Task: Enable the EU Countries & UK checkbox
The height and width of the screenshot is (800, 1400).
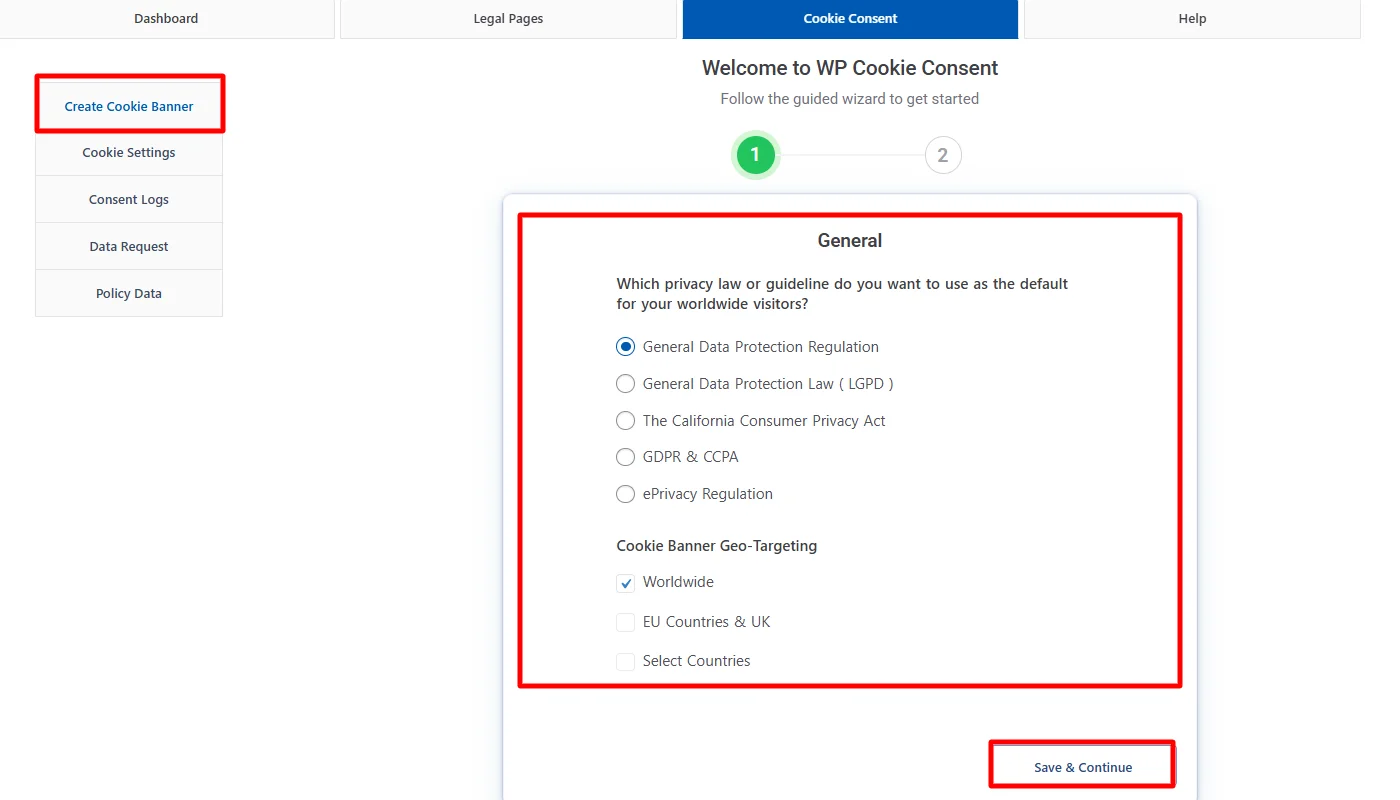Action: click(x=626, y=622)
